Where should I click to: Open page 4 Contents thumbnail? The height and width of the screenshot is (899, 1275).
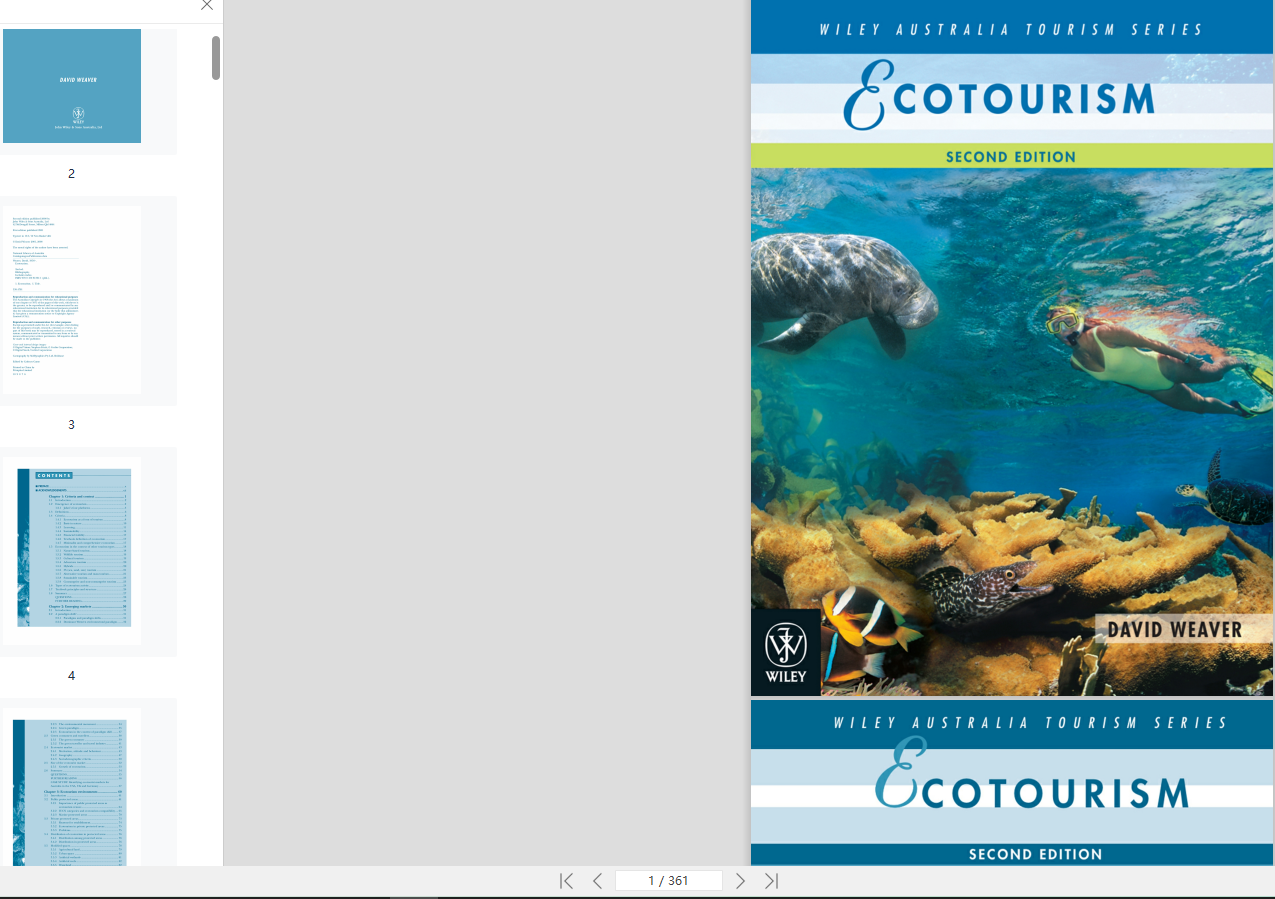tap(72, 551)
